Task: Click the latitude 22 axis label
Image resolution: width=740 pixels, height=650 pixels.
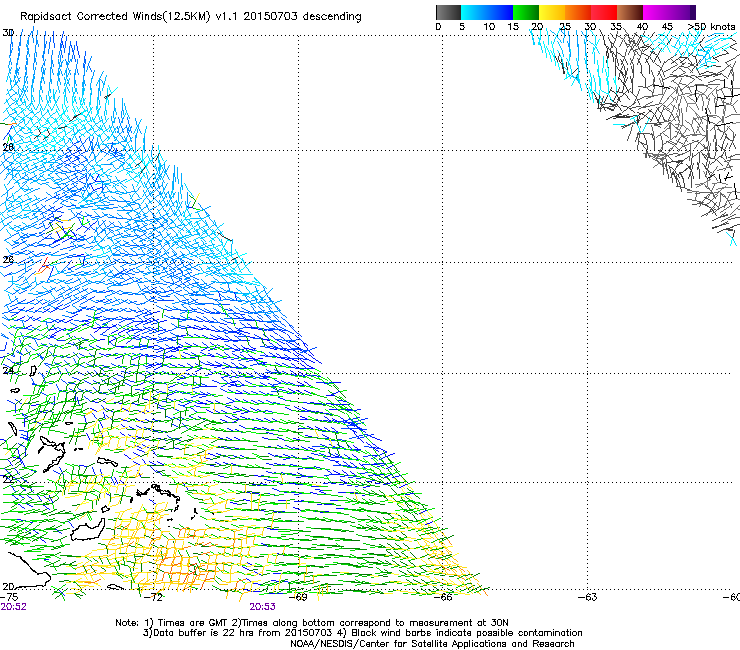Action: [8, 479]
